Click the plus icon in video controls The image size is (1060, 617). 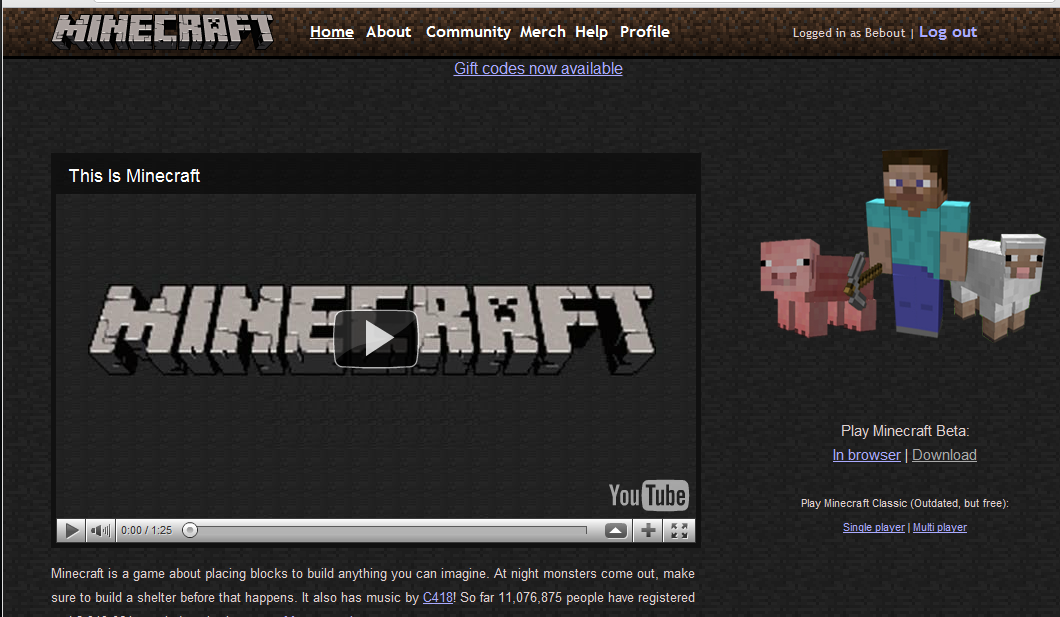648,530
